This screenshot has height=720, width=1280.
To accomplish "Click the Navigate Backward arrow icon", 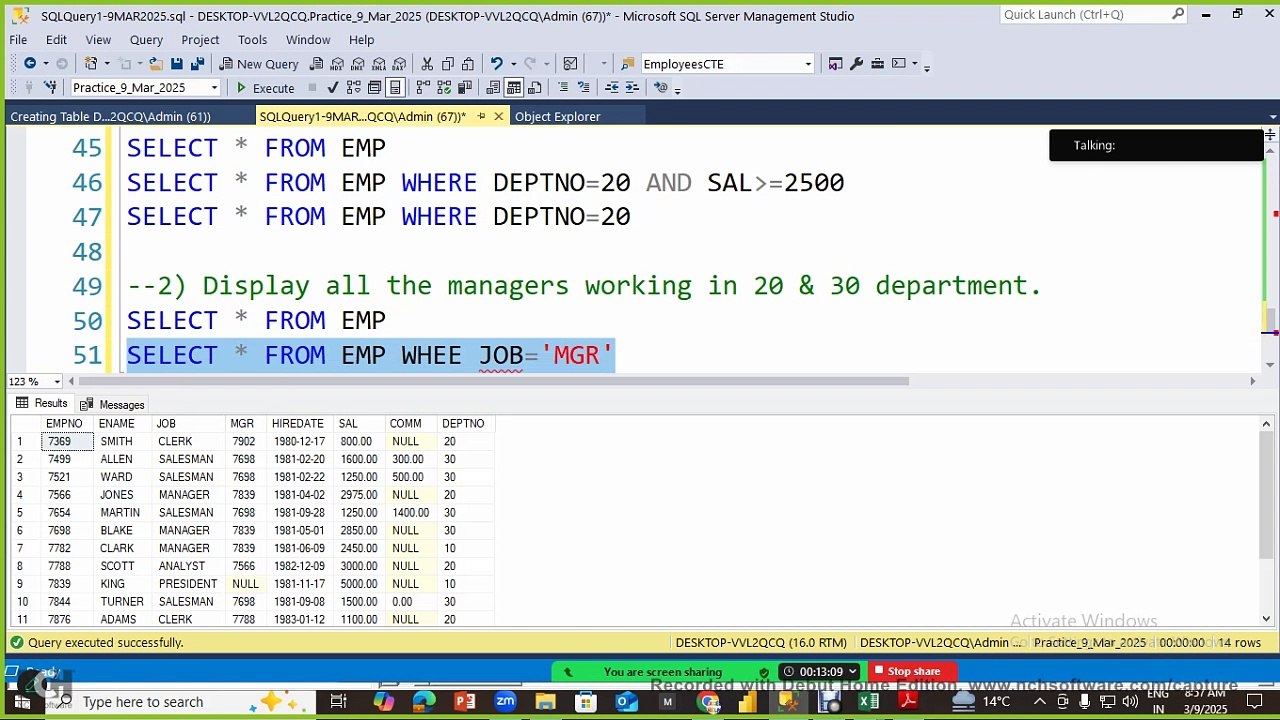I will [x=30, y=63].
